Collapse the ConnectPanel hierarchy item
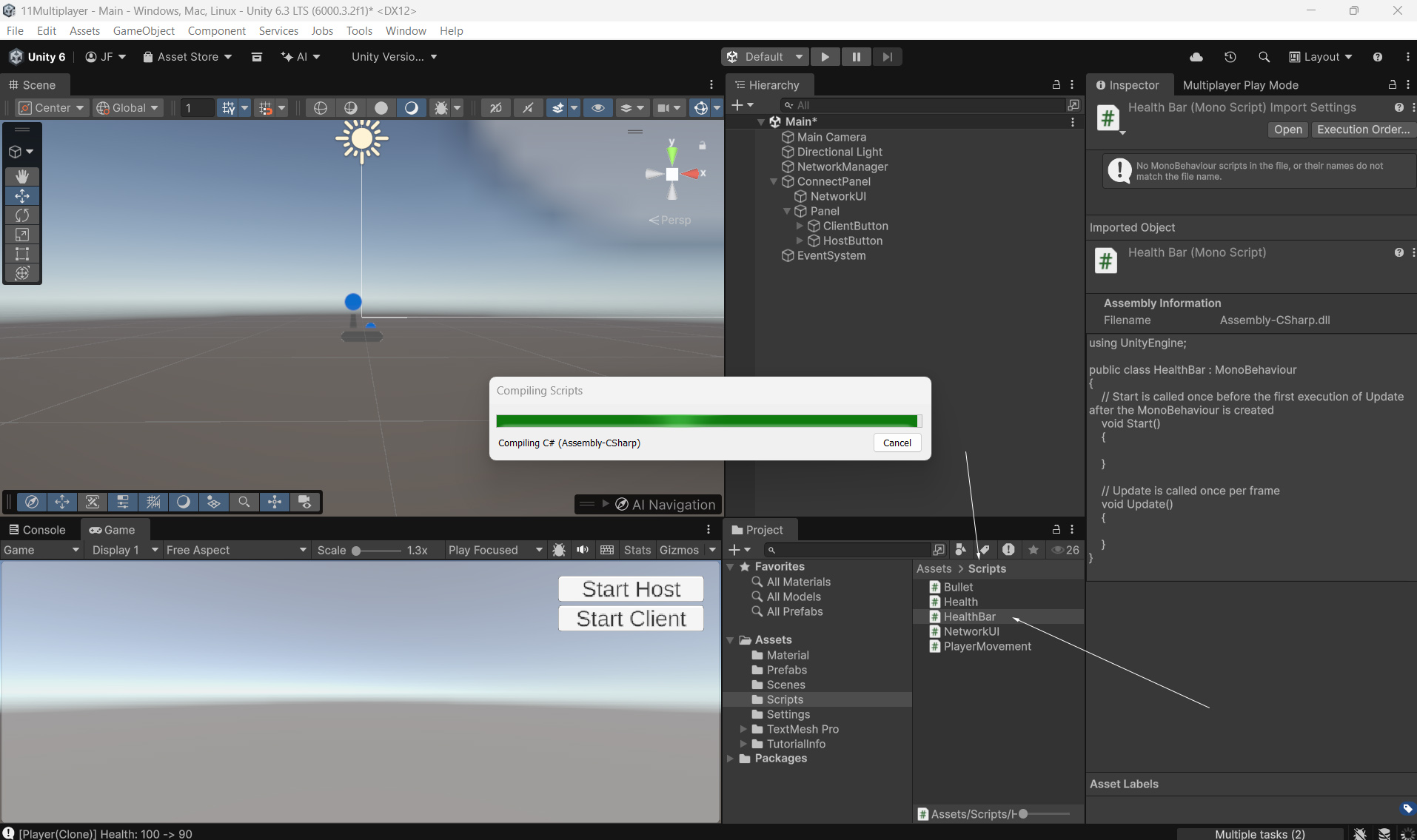The image size is (1417, 840). [774, 181]
